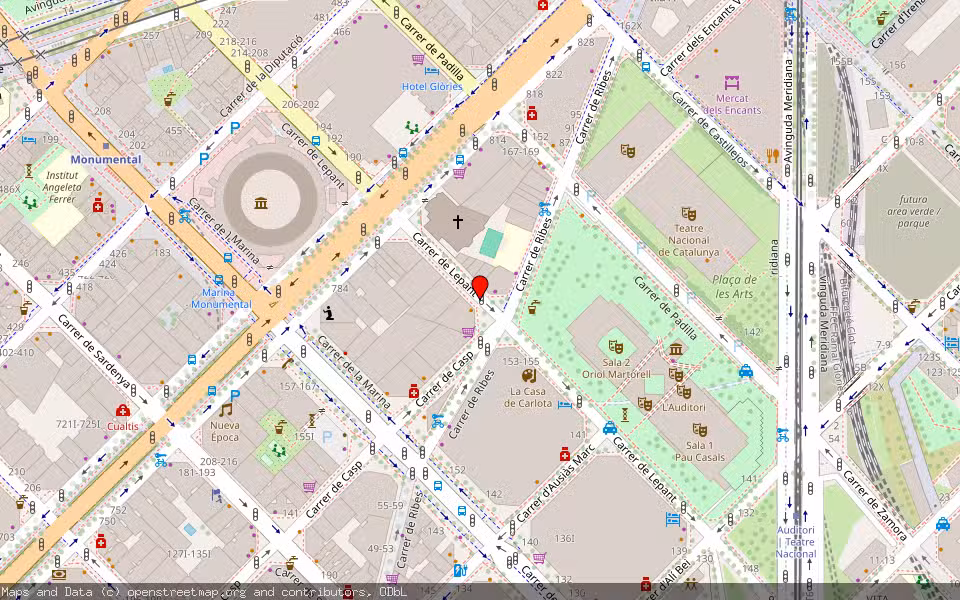Click the pharmacy cross icon near Cualtis
Screen dimensions: 960x600
coord(122,410)
